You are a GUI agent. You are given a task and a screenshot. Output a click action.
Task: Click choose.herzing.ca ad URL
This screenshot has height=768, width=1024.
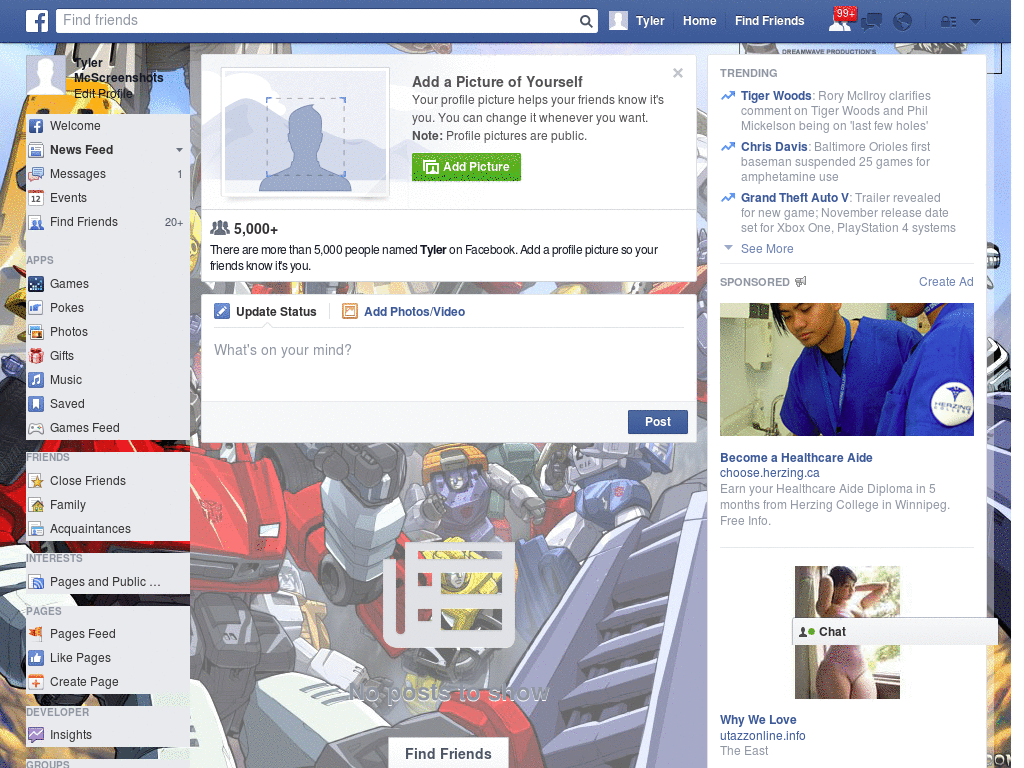pyautogui.click(x=769, y=473)
